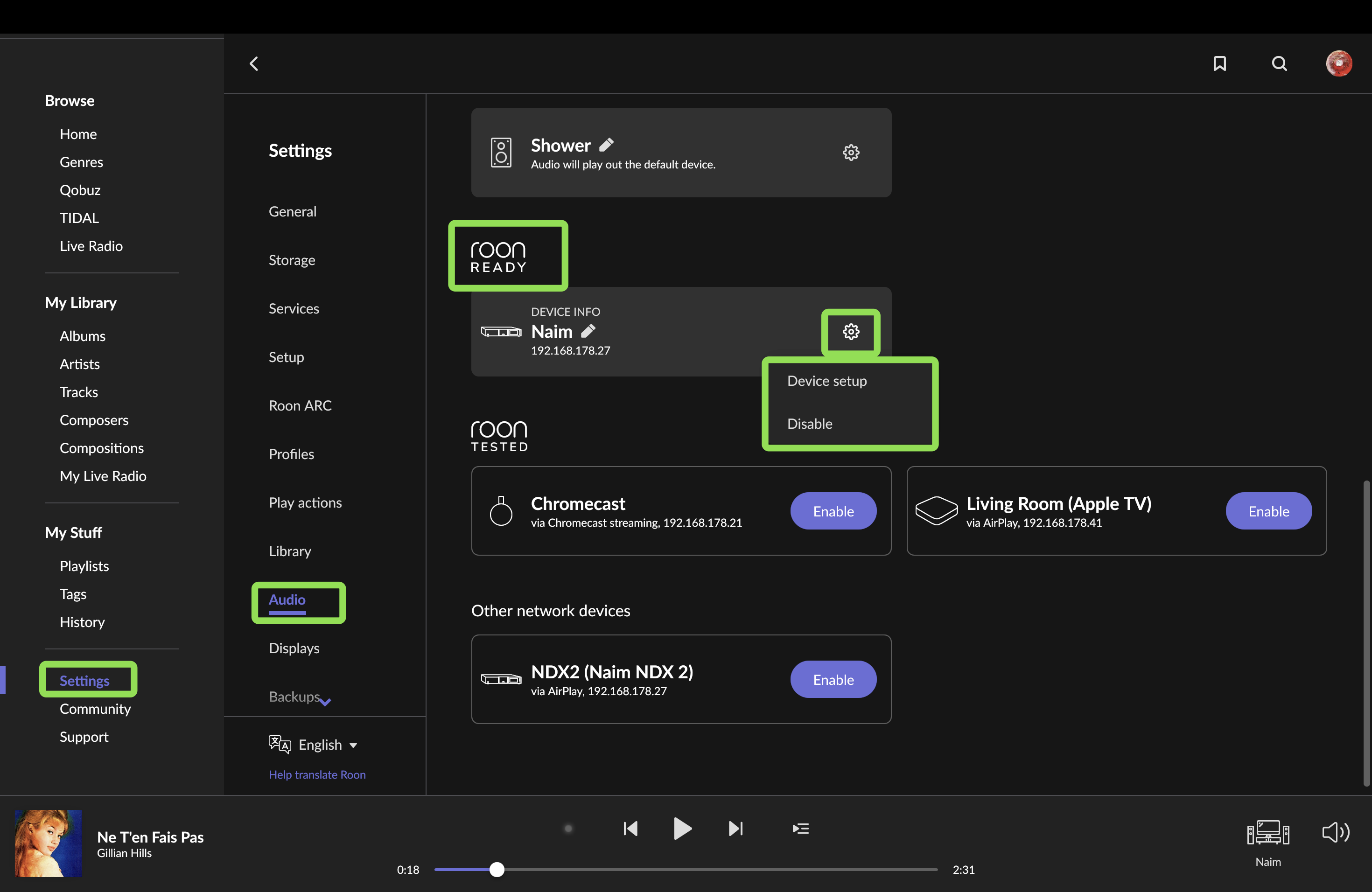Edit Shower zone name with pencil icon
This screenshot has height=892, width=1372.
[607, 145]
